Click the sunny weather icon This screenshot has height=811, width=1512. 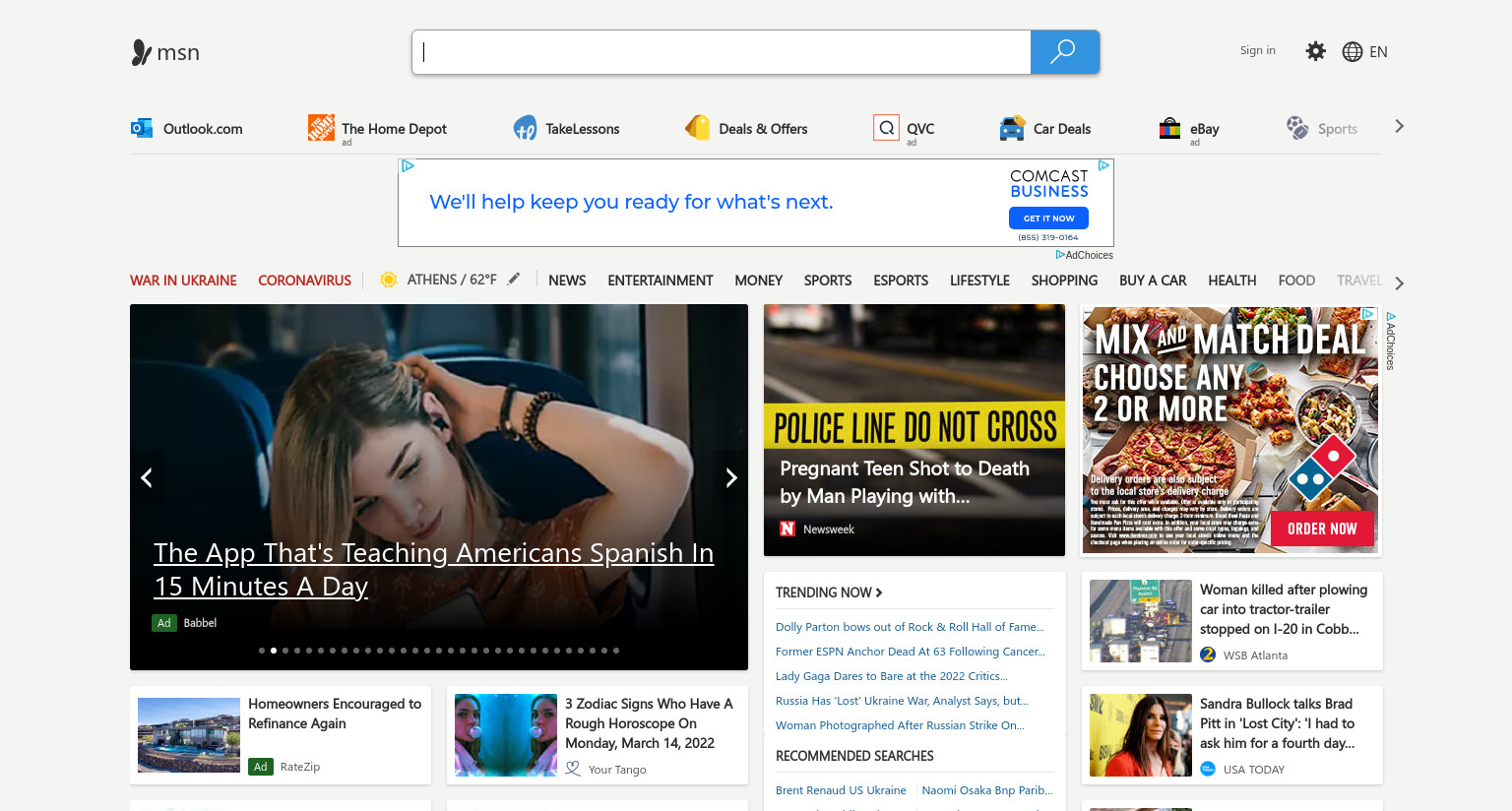tap(388, 280)
